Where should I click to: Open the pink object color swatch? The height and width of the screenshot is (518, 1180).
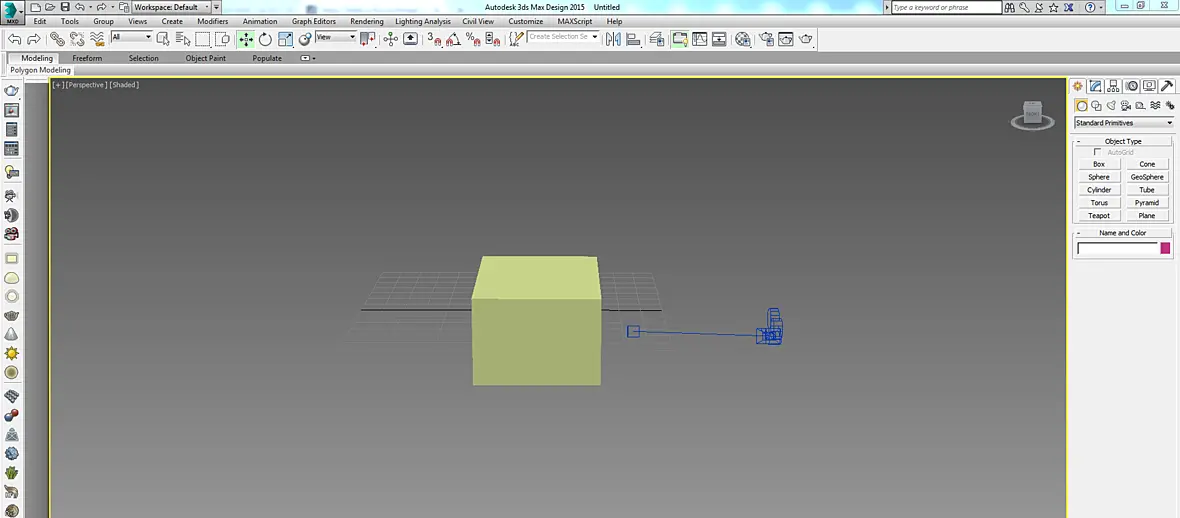coord(1165,248)
